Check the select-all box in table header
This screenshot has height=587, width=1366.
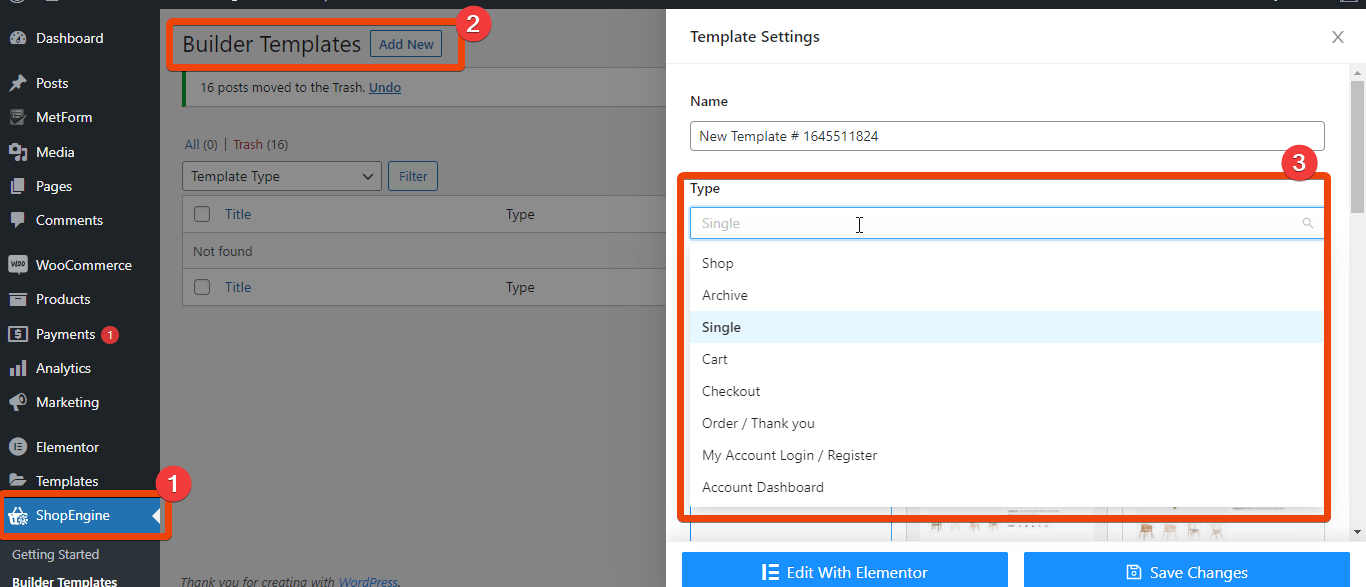pyautogui.click(x=202, y=214)
